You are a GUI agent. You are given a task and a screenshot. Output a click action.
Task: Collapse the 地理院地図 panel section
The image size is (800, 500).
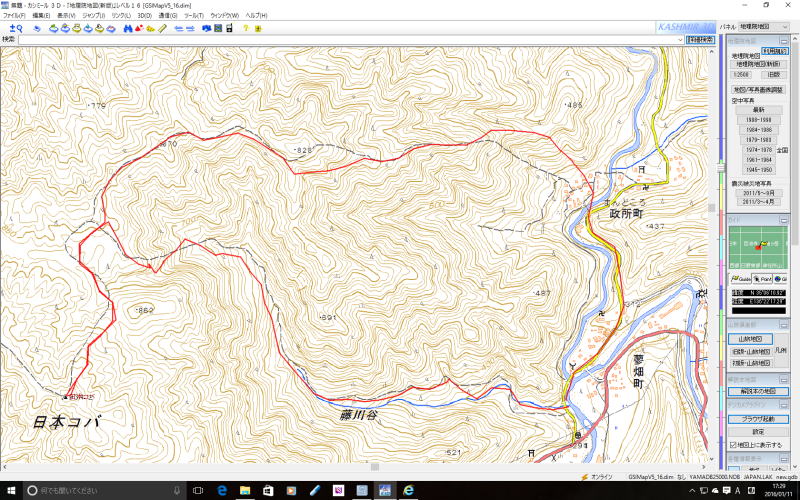(x=784, y=40)
